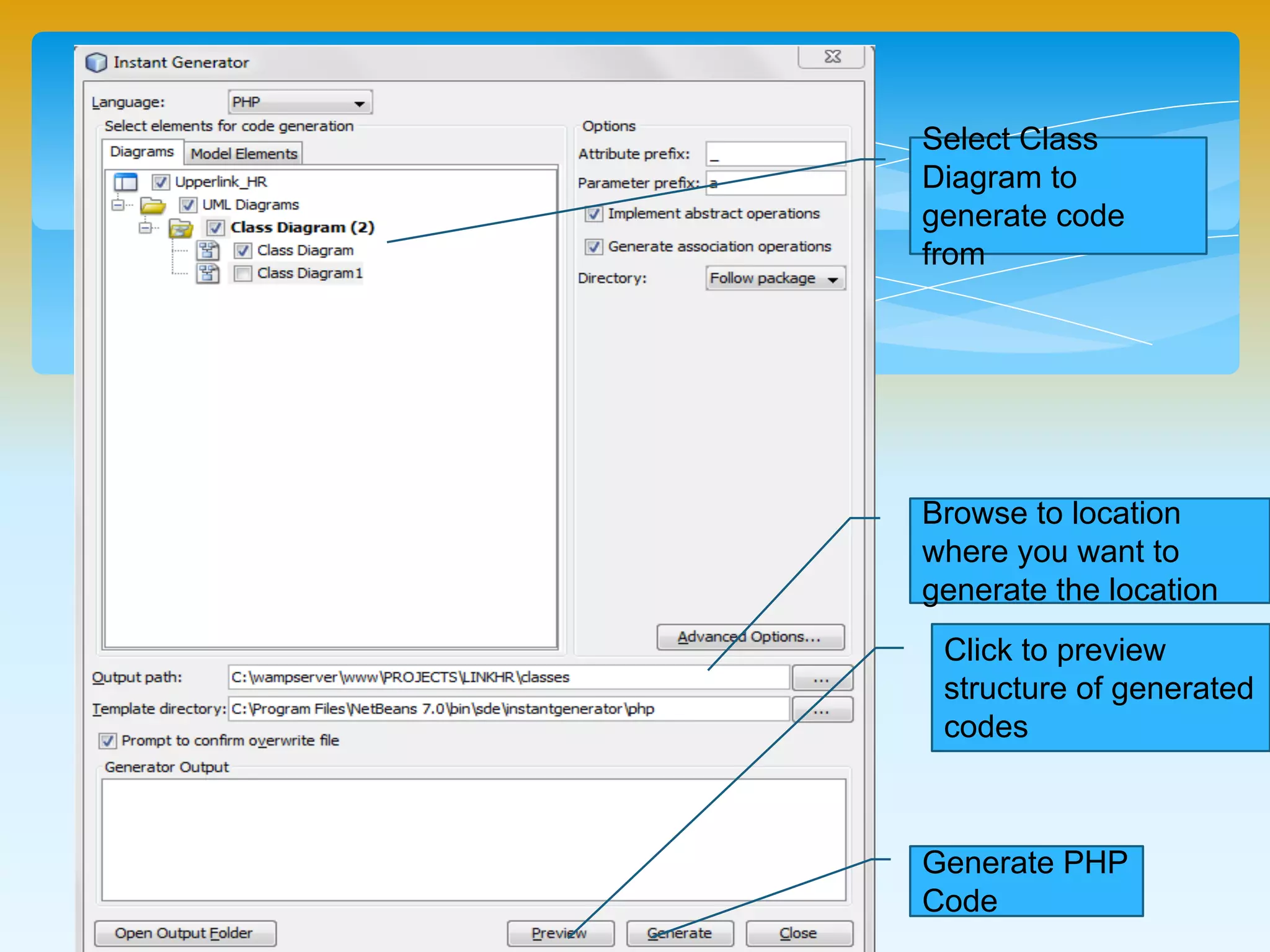Click the icon beside Class Diagram1 row

[x=208, y=273]
